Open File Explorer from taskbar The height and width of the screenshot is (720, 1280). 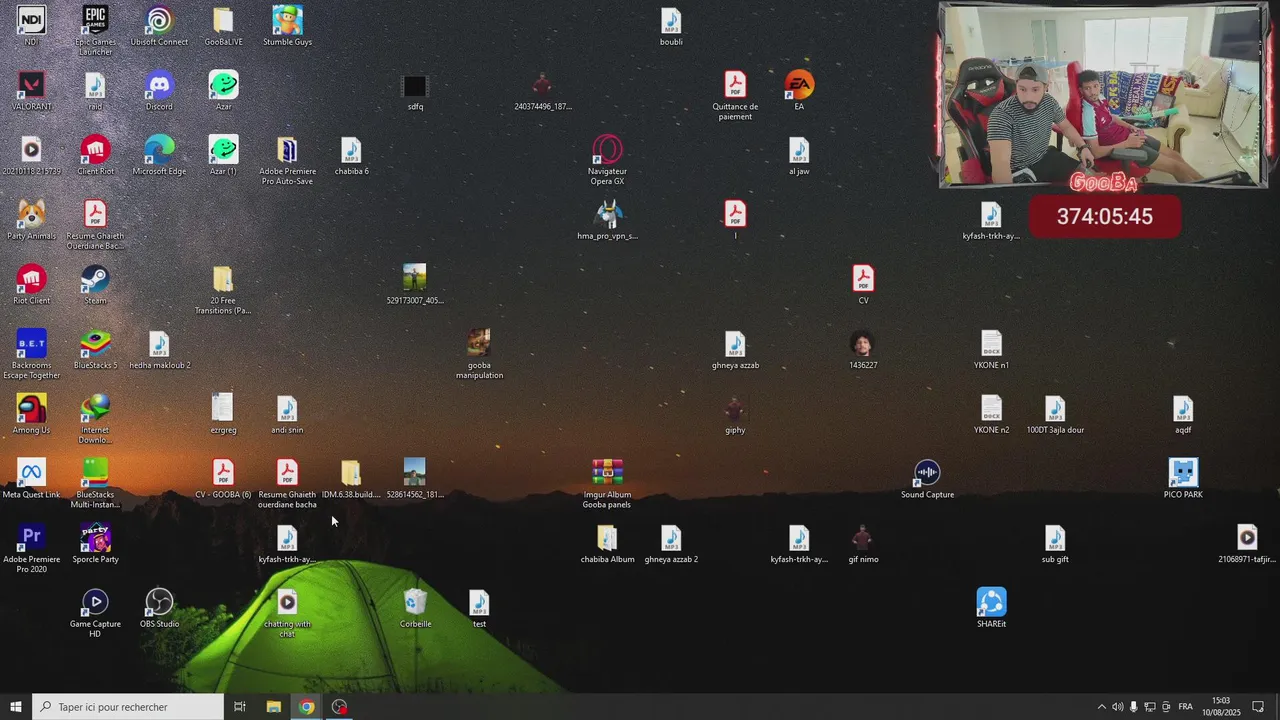tap(273, 707)
